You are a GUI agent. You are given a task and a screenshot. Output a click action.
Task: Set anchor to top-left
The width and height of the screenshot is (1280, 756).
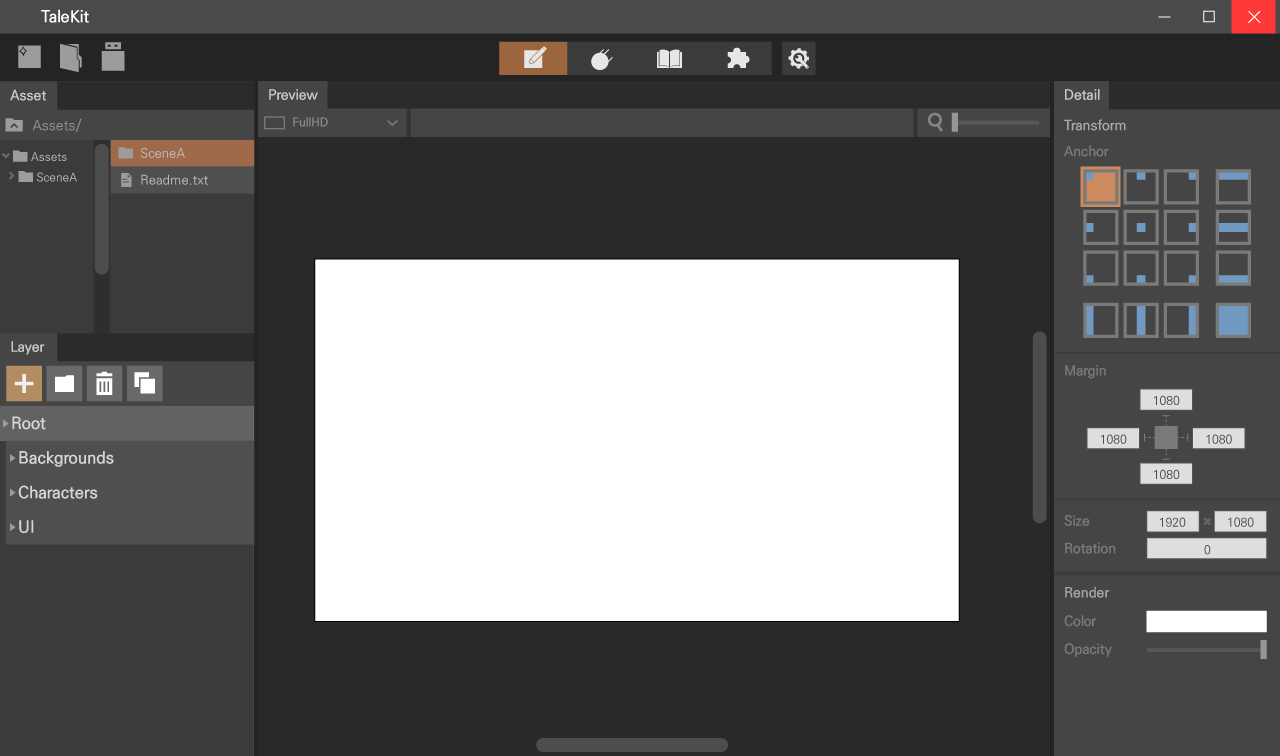point(1100,187)
